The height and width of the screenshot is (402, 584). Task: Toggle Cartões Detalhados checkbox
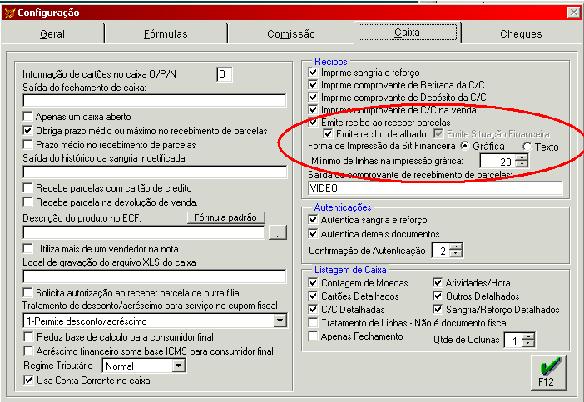click(313, 296)
